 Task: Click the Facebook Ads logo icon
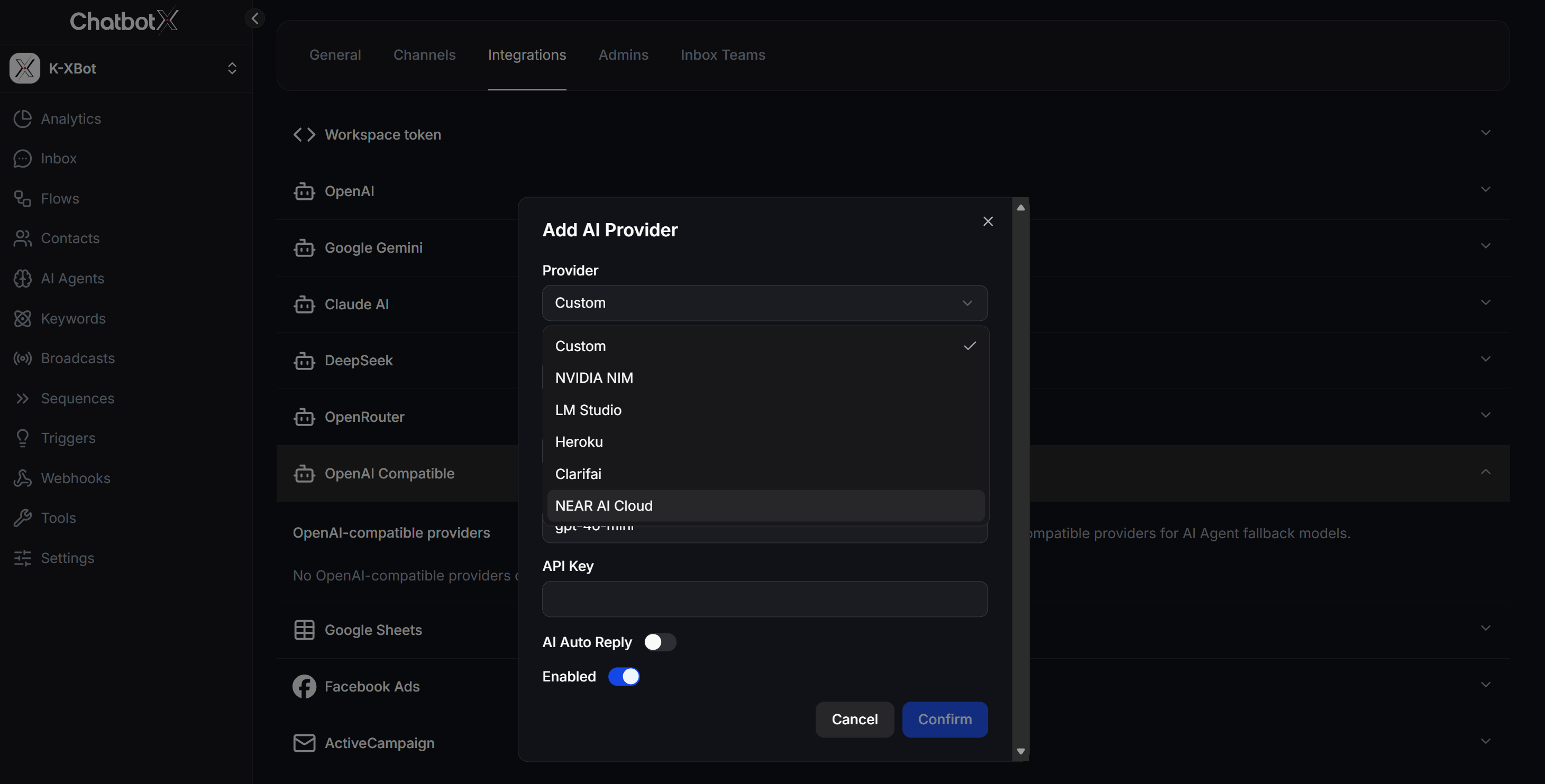tap(304, 686)
